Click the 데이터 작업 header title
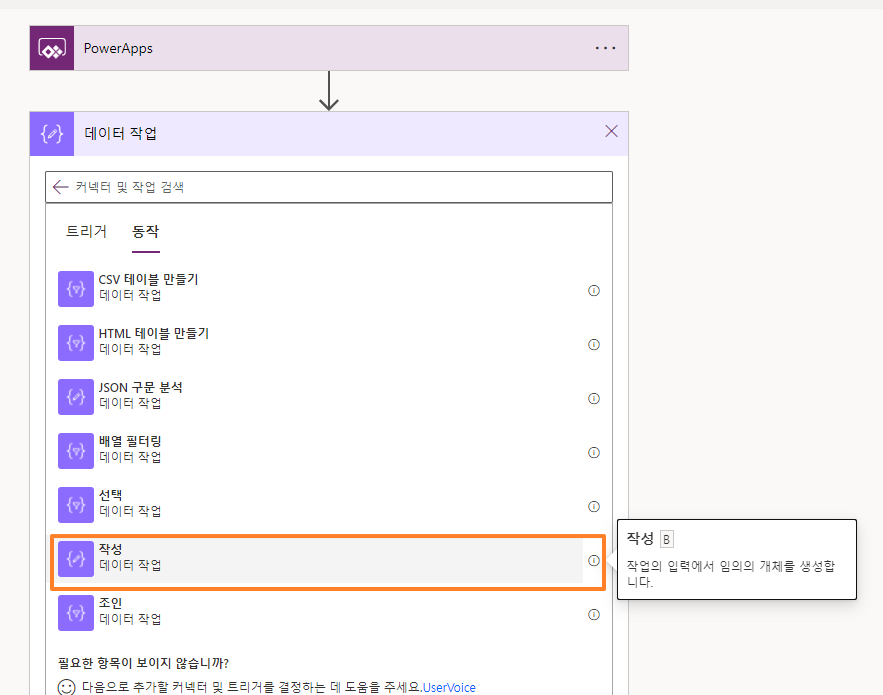This screenshot has width=883, height=695. coord(121,134)
